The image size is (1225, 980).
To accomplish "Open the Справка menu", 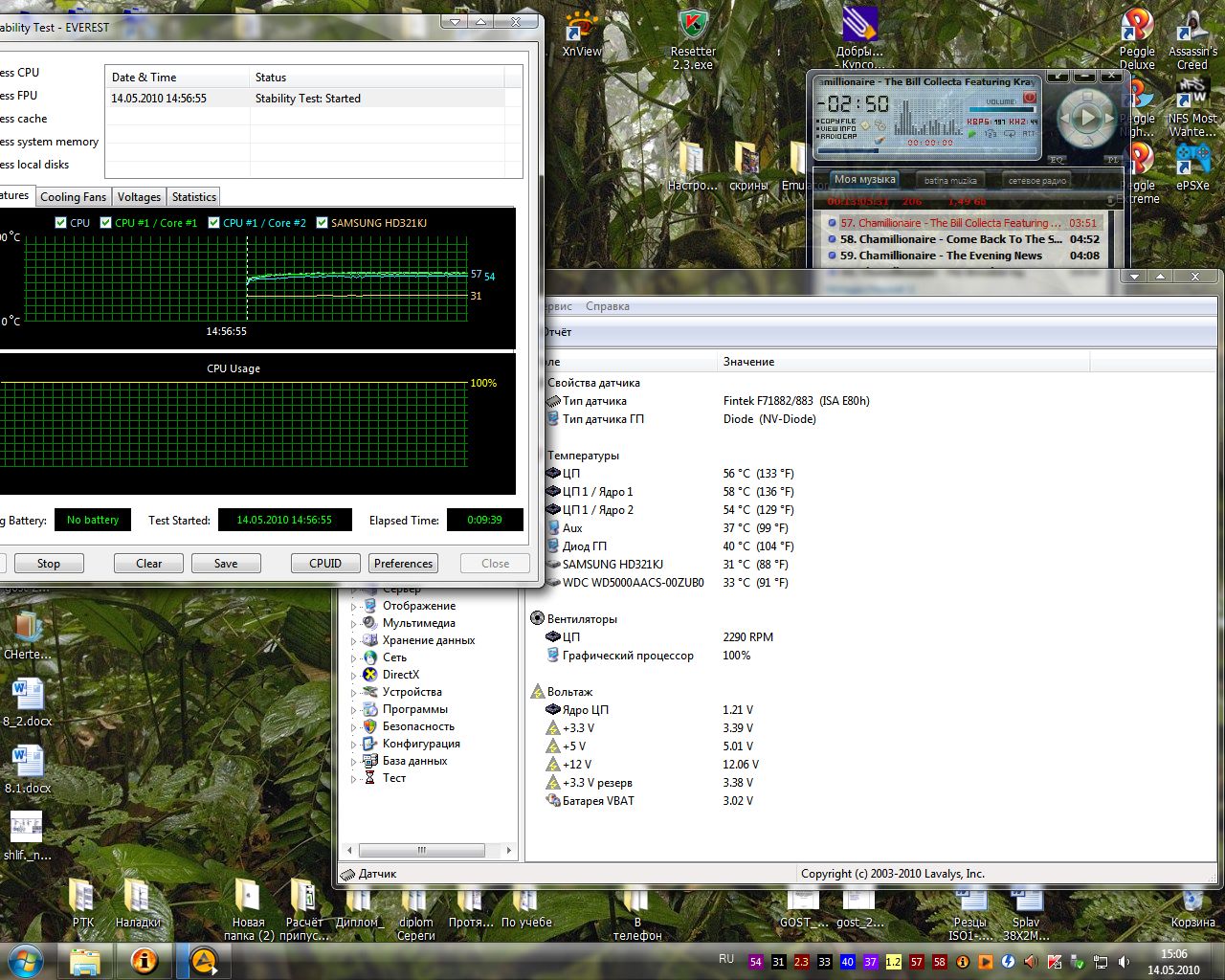I will [x=607, y=306].
